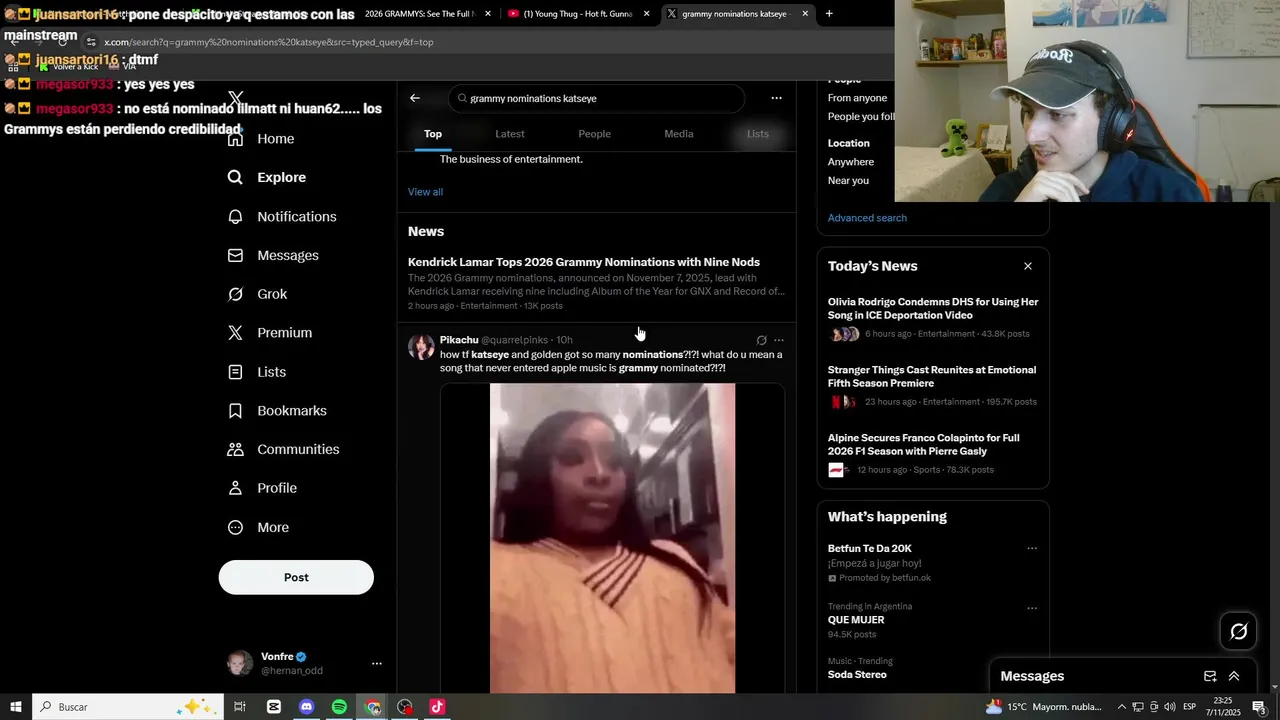The height and width of the screenshot is (720, 1280).
Task: Open Discord from the taskbar
Action: (x=306, y=707)
